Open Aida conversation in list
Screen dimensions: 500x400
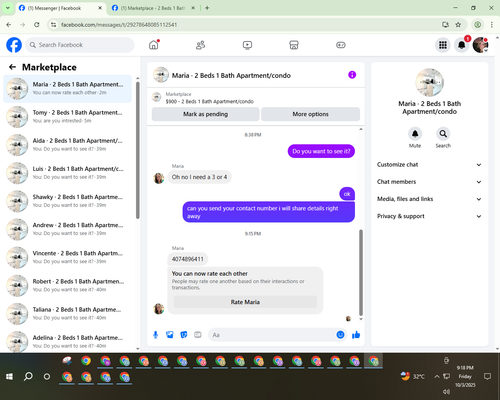tap(67, 145)
